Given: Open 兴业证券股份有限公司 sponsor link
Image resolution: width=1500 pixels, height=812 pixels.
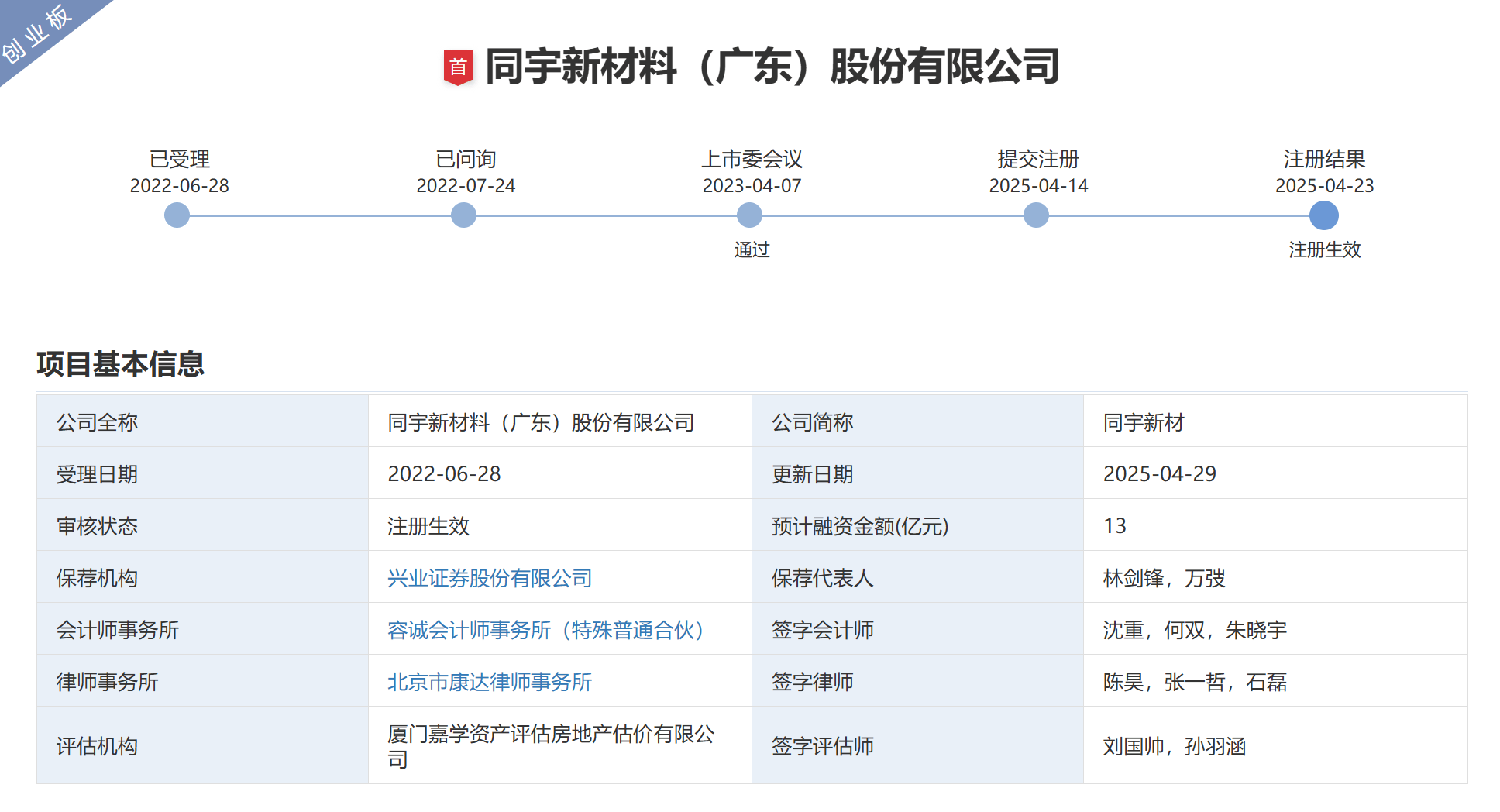Looking at the screenshot, I should (x=490, y=578).
